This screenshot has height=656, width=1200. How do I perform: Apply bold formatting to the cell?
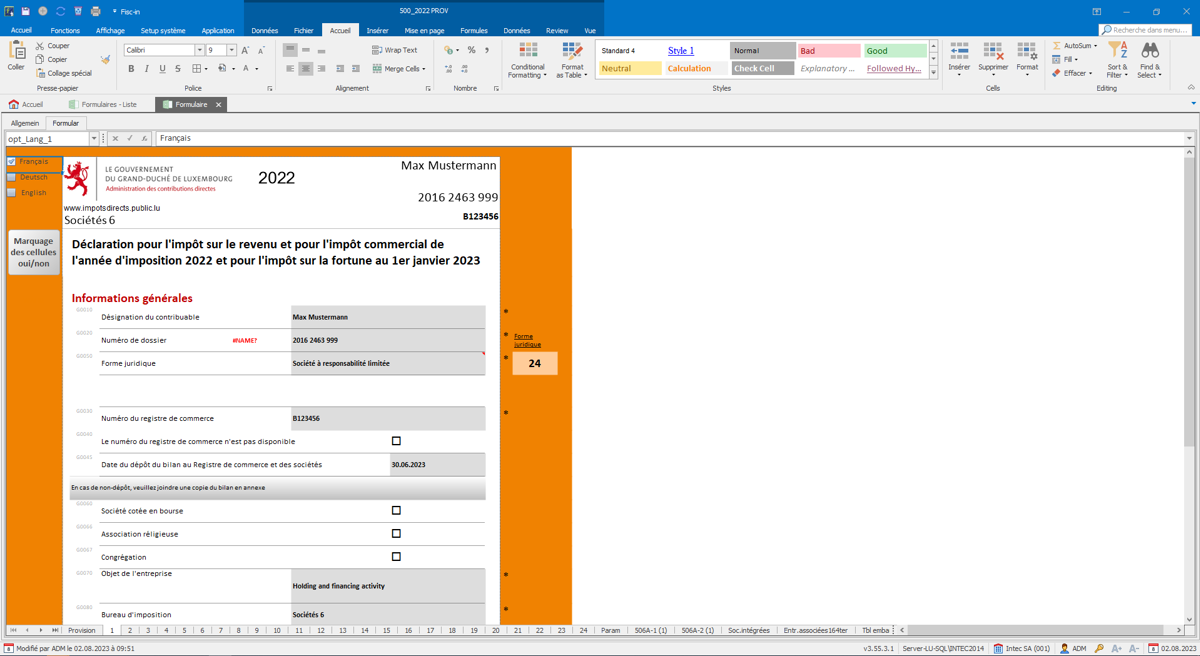click(131, 69)
